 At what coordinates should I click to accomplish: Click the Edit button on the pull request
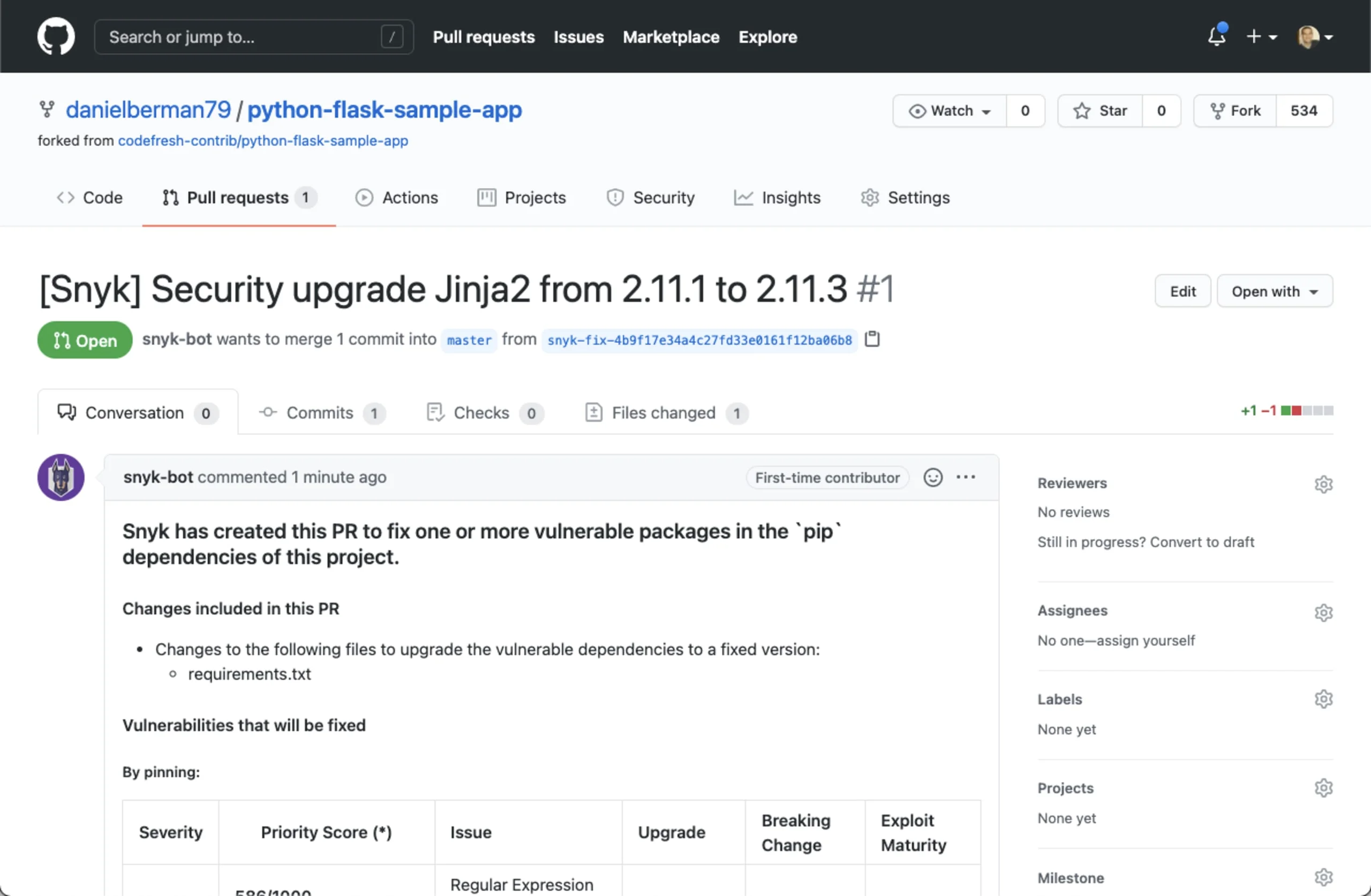click(1182, 291)
